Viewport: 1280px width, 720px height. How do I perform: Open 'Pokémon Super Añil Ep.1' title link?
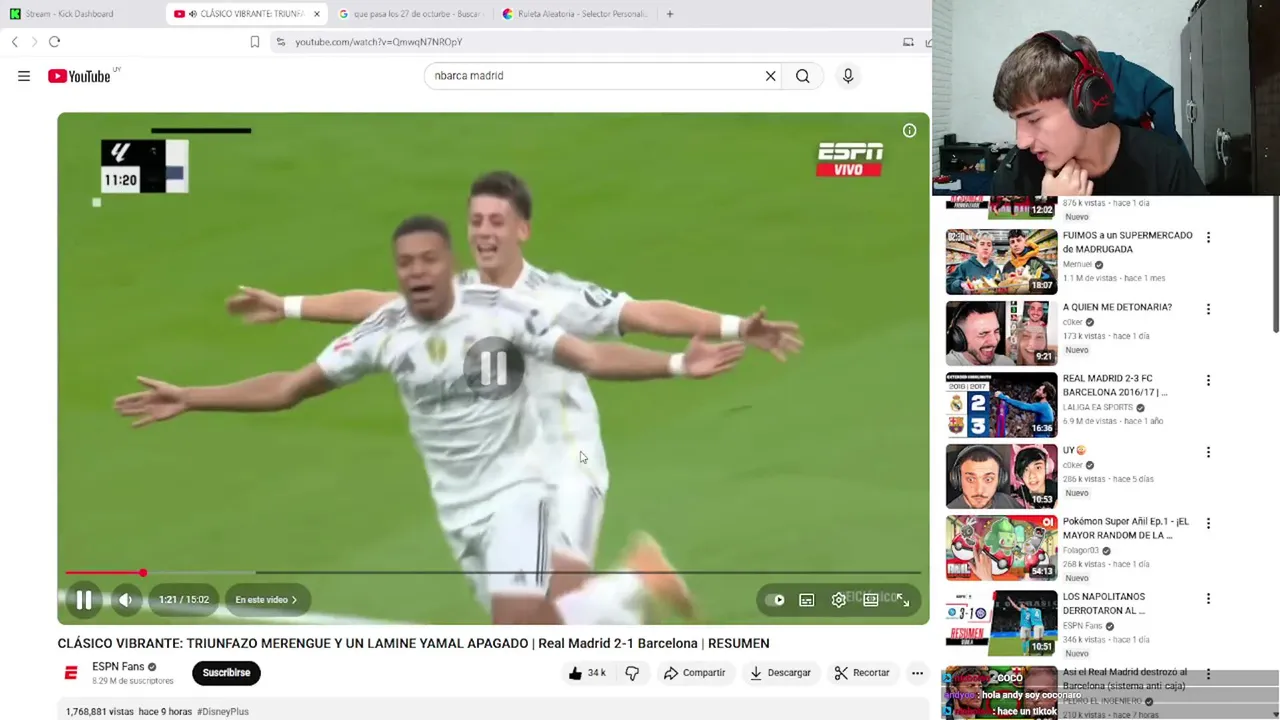(1126, 528)
